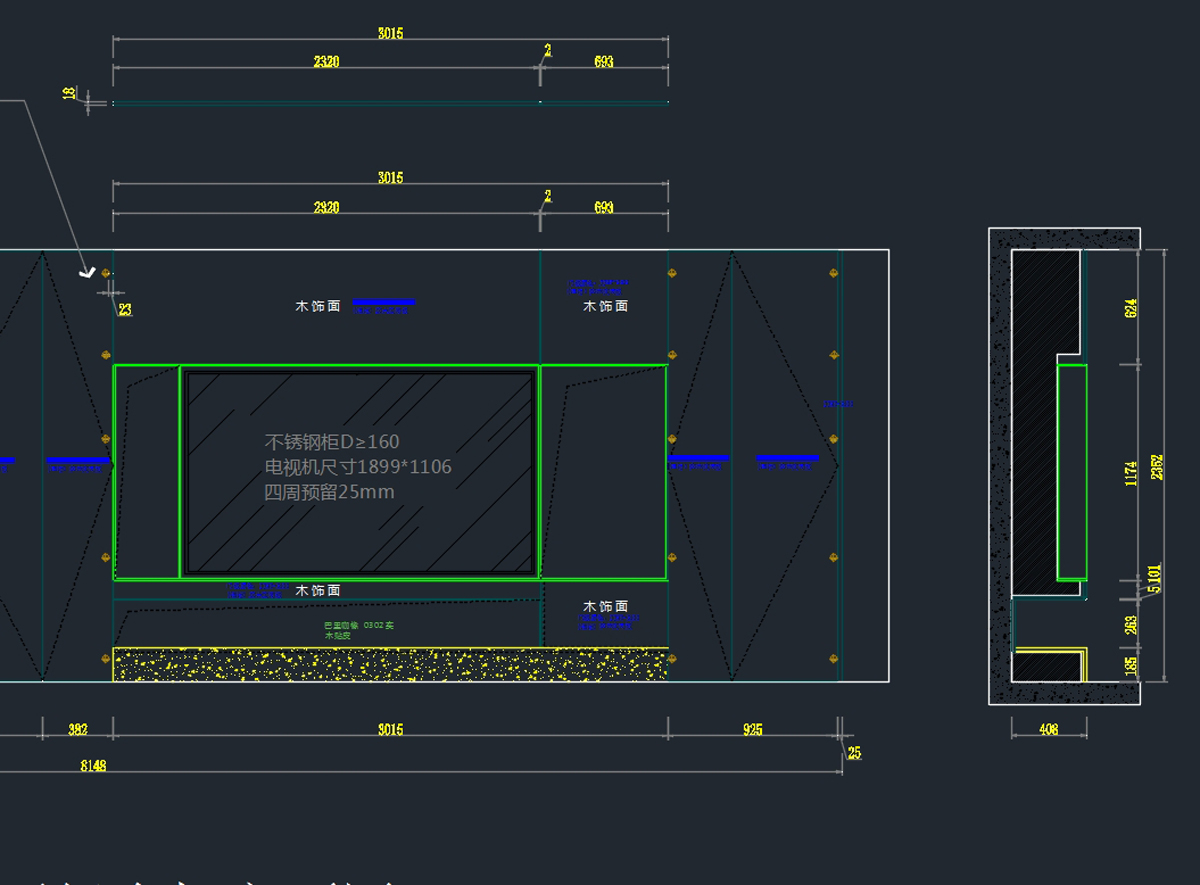The image size is (1200, 885).
Task: Select the green material note above stone strip
Action: (x=359, y=630)
